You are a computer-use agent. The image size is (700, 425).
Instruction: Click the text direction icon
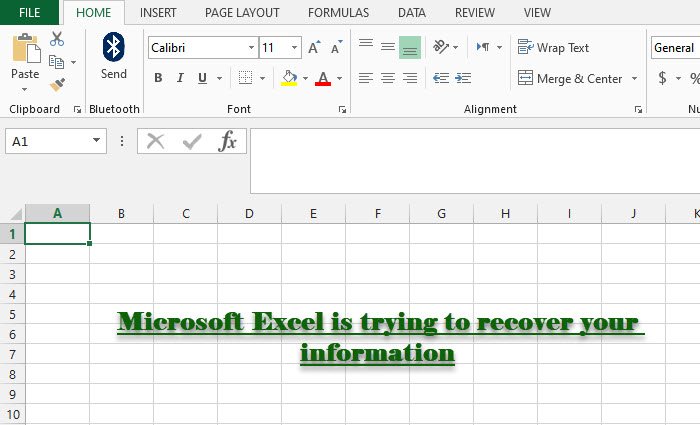pyautogui.click(x=483, y=47)
